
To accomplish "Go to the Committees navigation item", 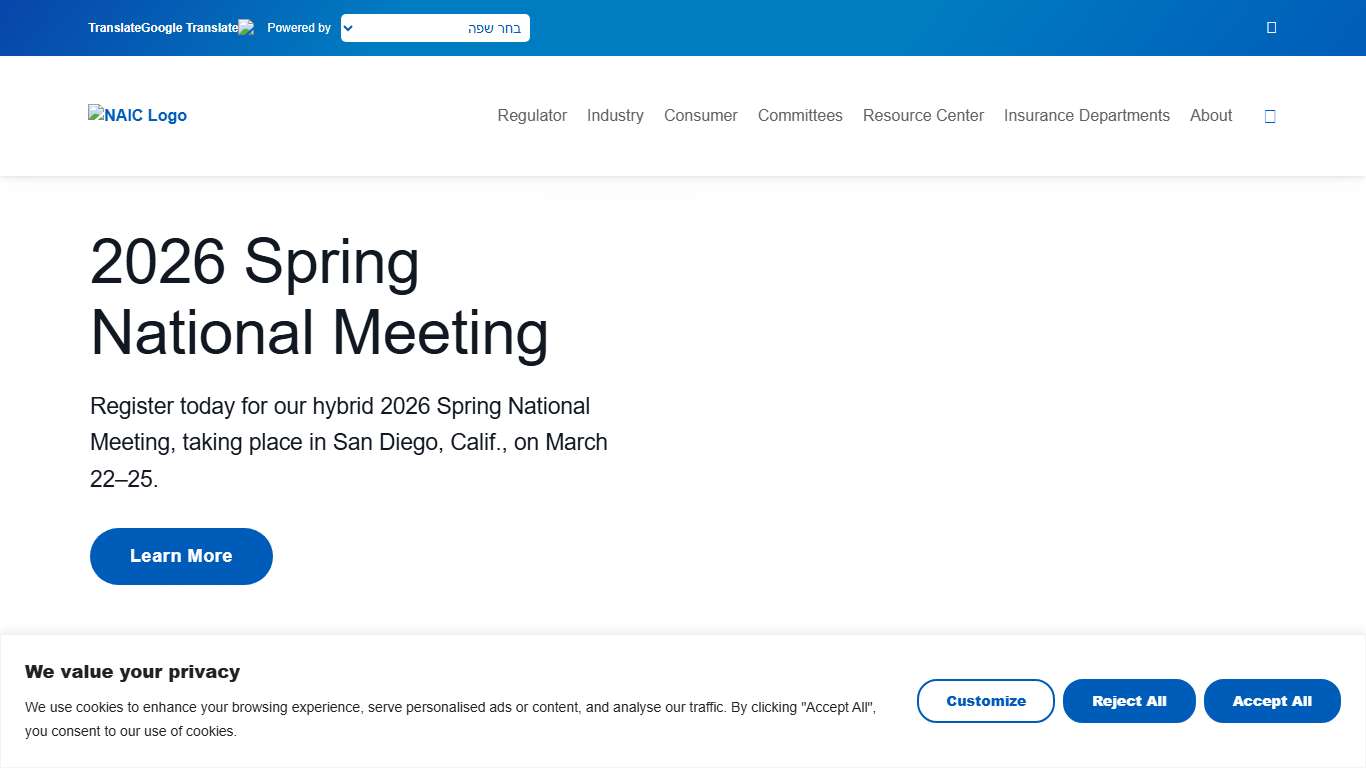I will pyautogui.click(x=800, y=116).
